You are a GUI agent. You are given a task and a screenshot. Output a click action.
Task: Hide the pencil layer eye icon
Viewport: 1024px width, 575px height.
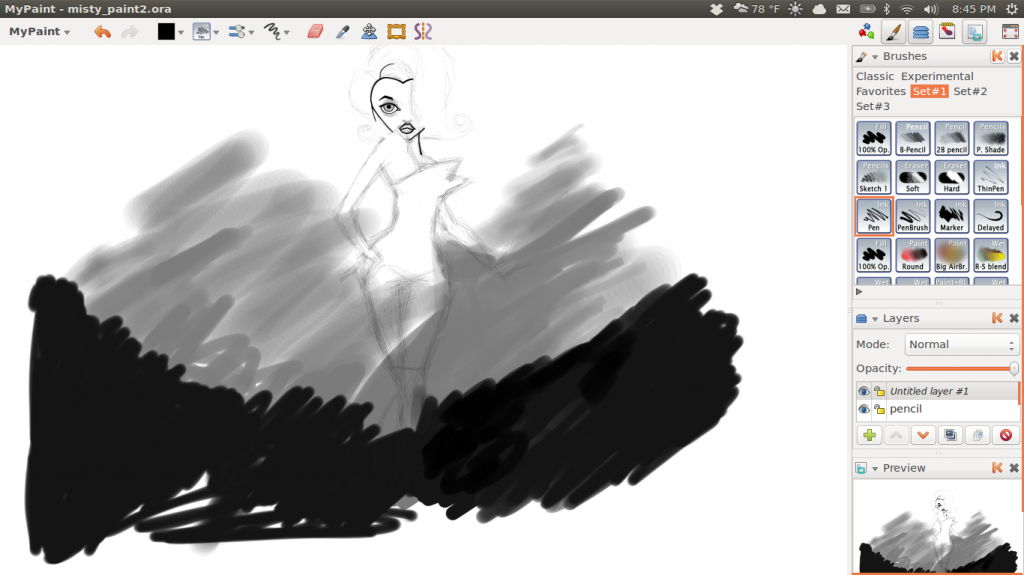tap(864, 409)
